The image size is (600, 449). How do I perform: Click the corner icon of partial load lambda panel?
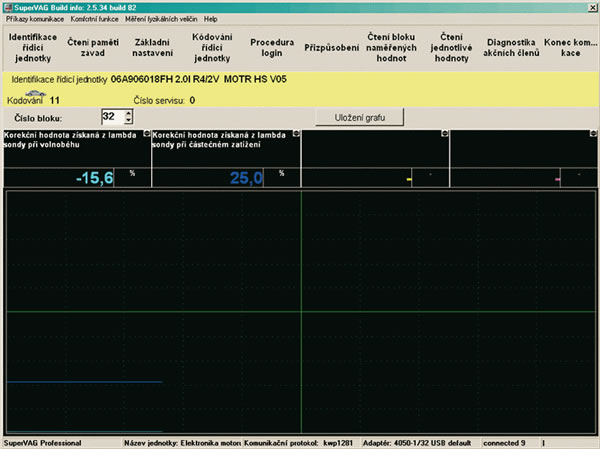pyautogui.click(x=296, y=134)
